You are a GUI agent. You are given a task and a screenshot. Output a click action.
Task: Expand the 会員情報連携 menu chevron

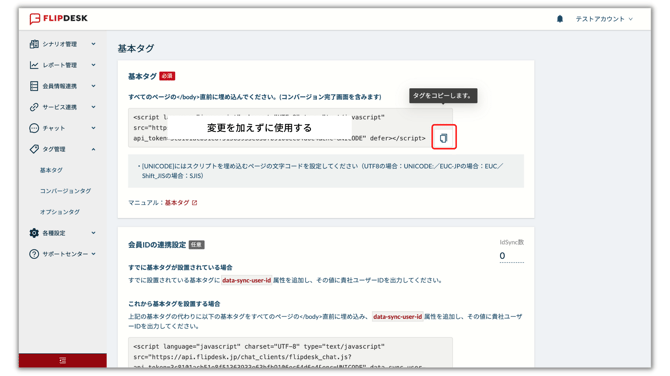point(93,86)
